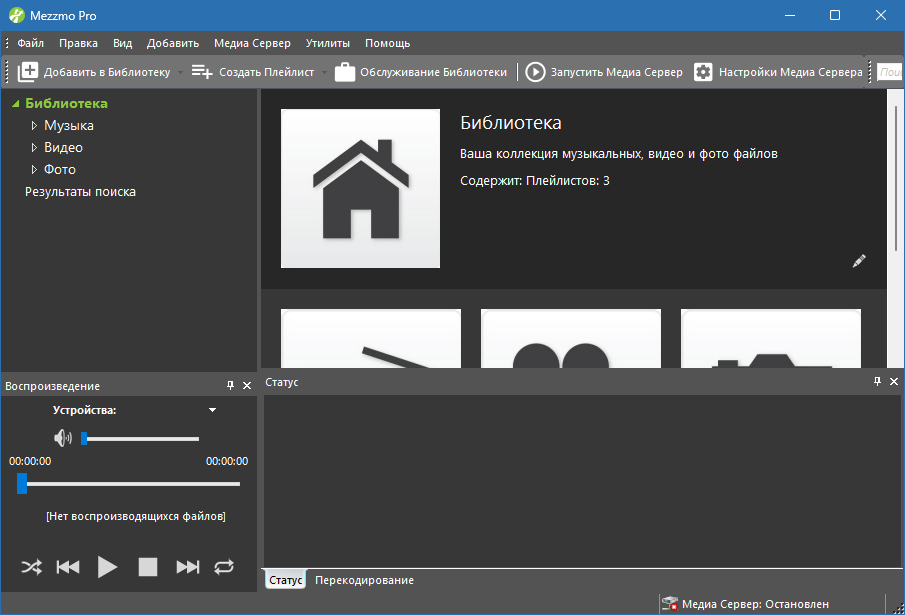The image size is (905, 615).
Task: Click the playback position slider
Action: (x=129, y=484)
